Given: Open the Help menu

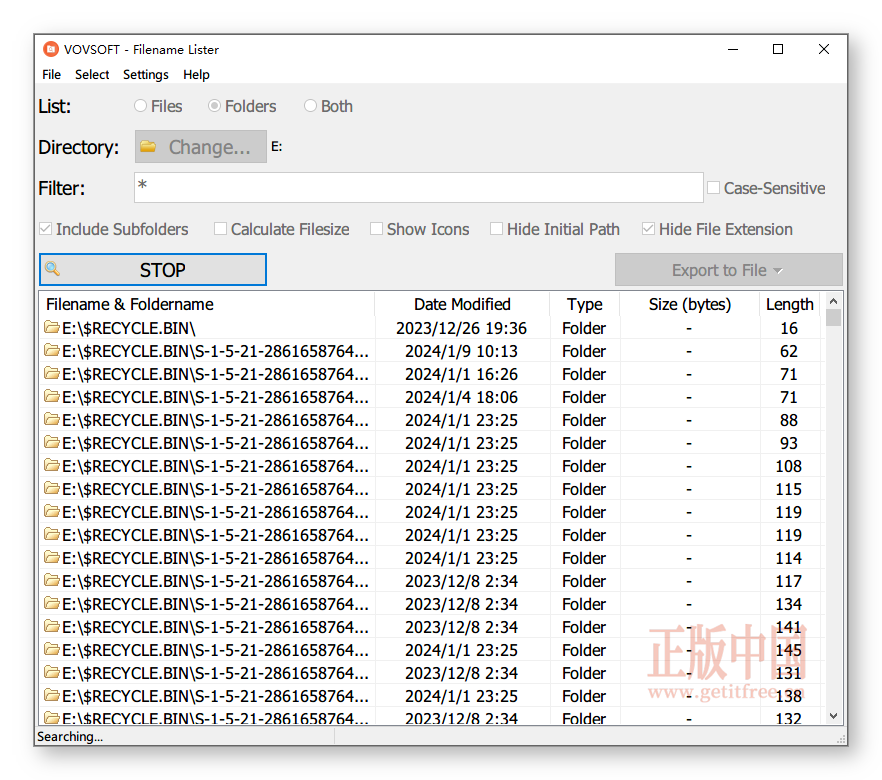Looking at the screenshot, I should pyautogui.click(x=196, y=74).
